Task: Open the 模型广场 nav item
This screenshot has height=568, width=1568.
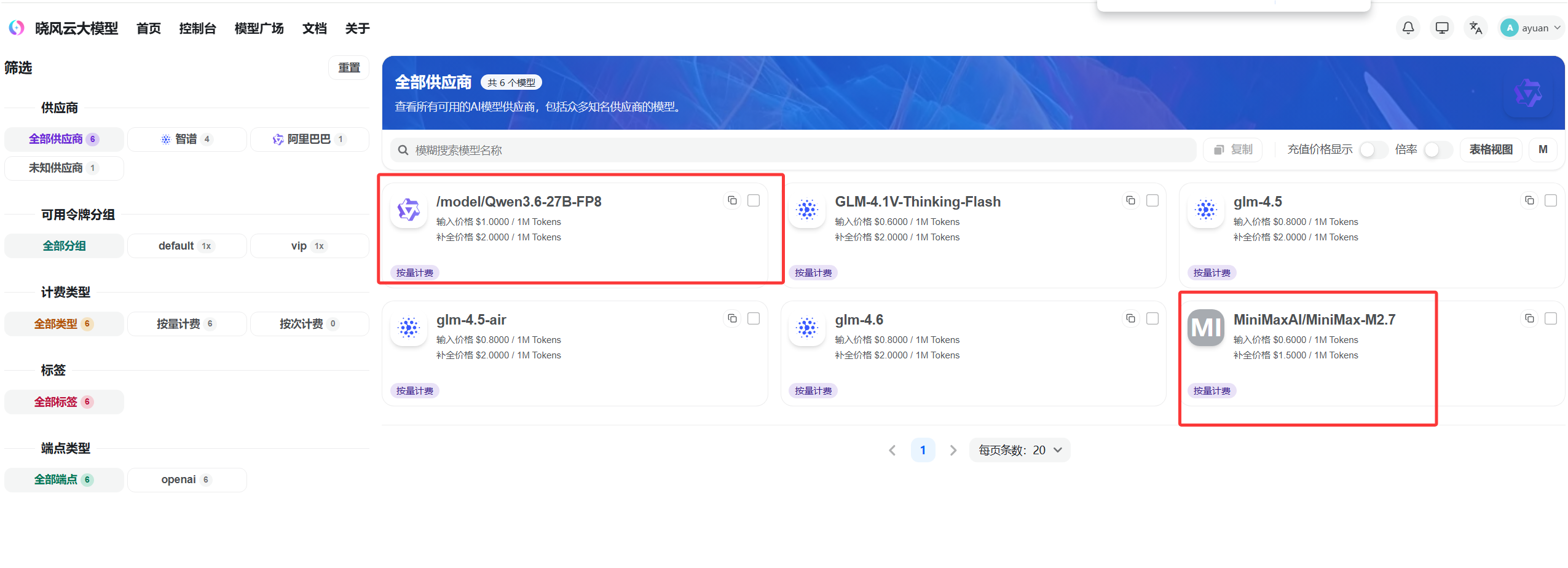Action: coord(259,28)
